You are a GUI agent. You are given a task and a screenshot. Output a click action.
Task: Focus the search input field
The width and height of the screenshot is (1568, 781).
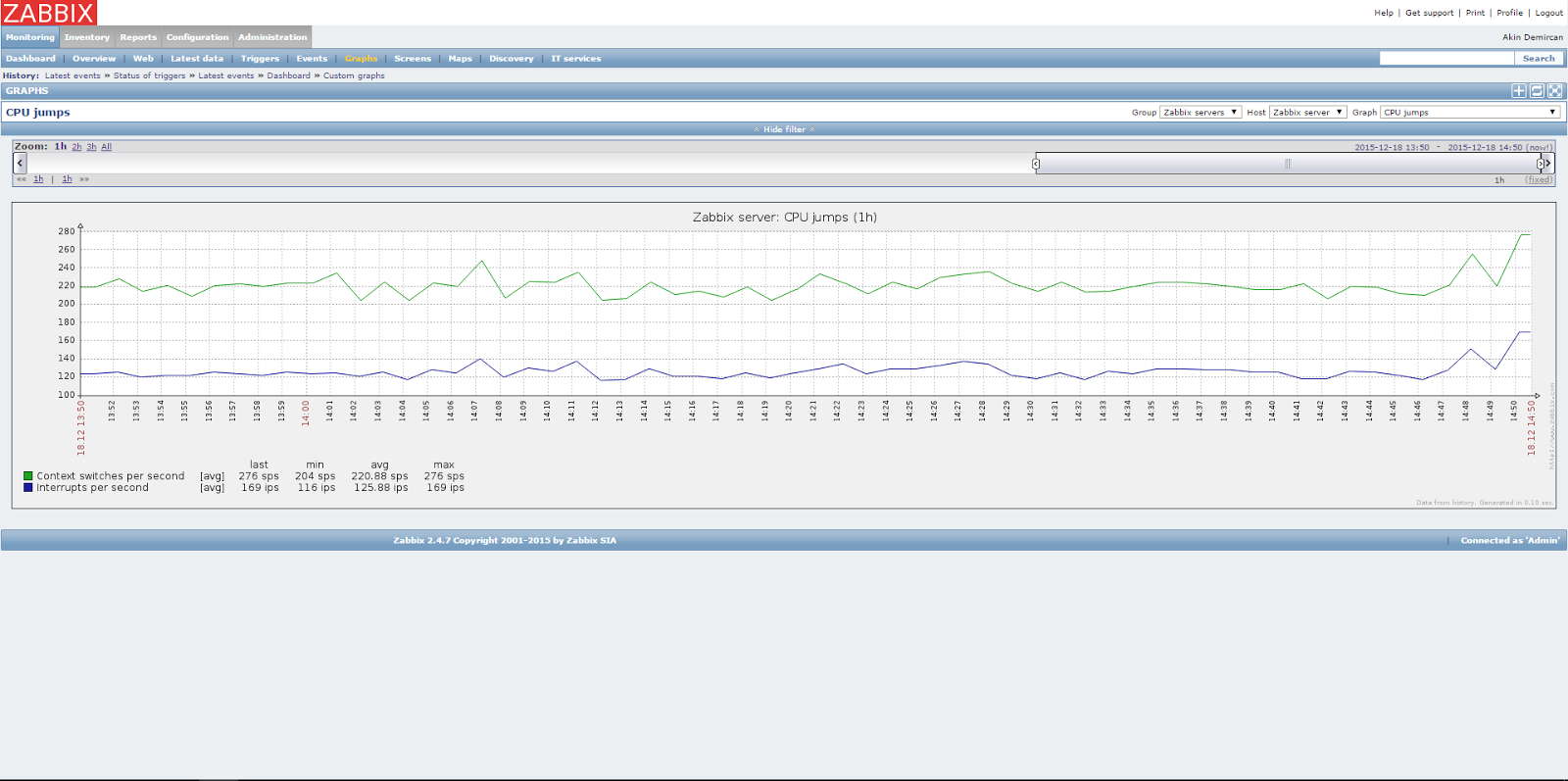pyautogui.click(x=1446, y=59)
